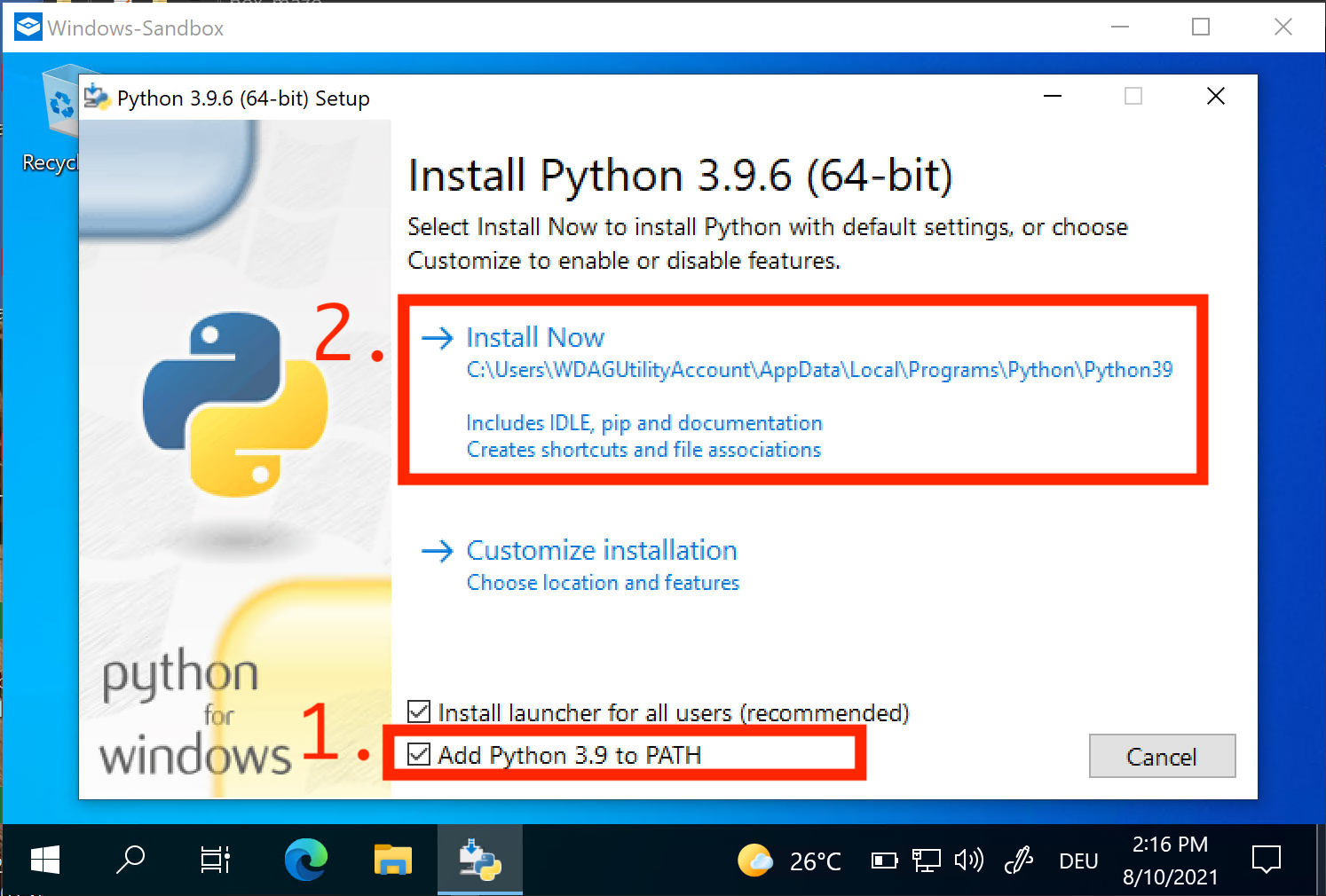Open the clock showing 2:16 PM

coord(1170,861)
